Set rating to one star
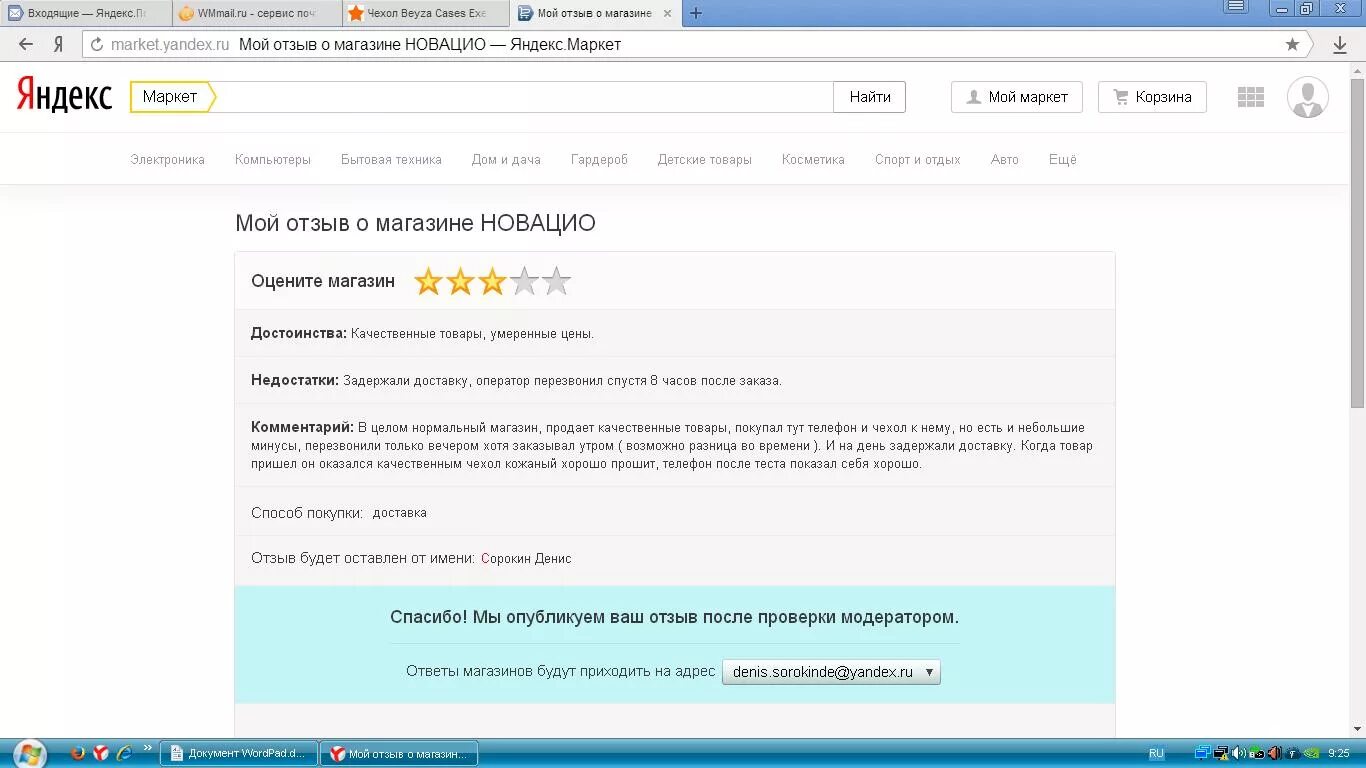Screen dimensions: 1366x768 pos(428,282)
